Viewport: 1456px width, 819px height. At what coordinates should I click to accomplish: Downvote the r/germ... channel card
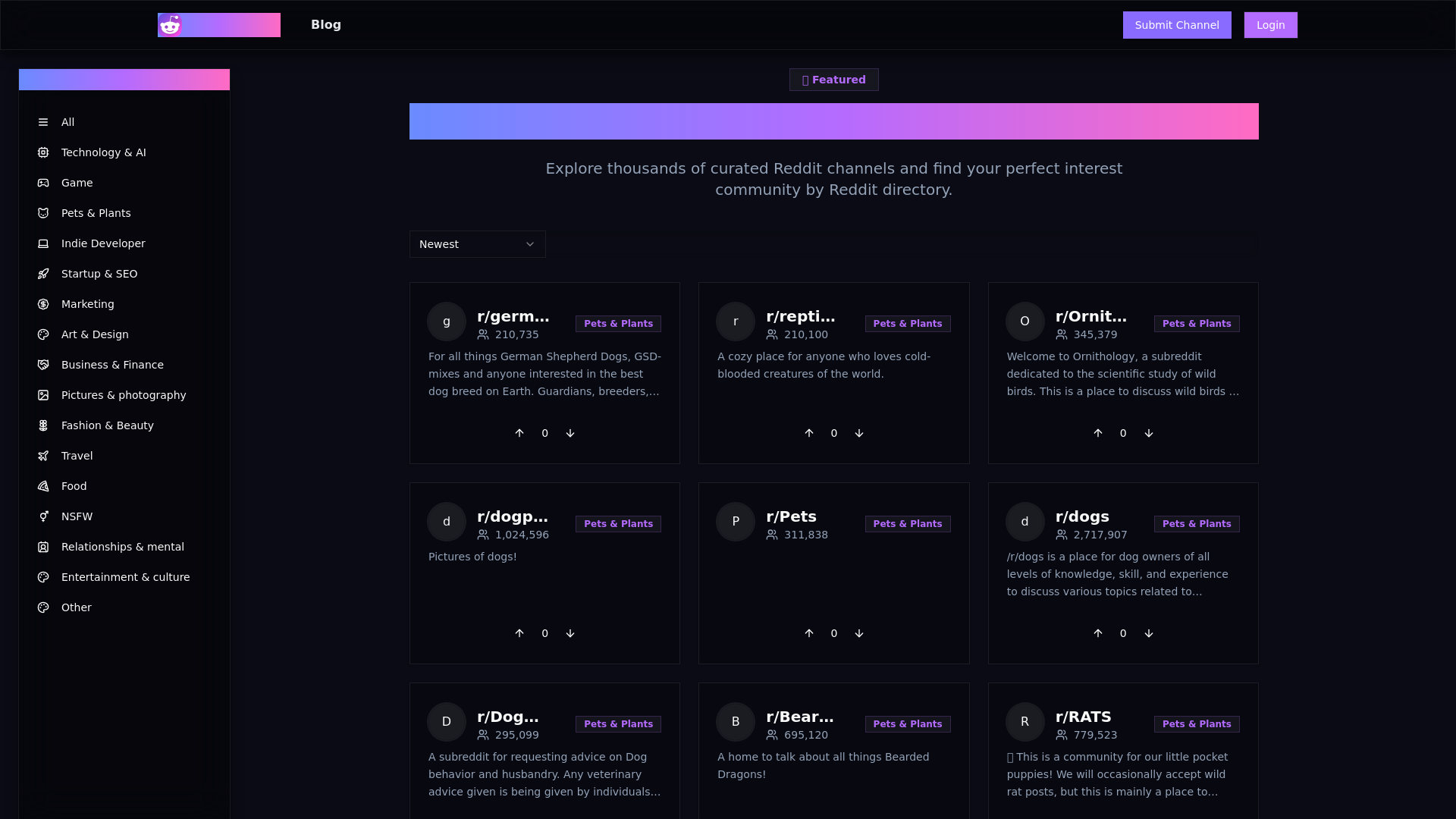coord(570,433)
